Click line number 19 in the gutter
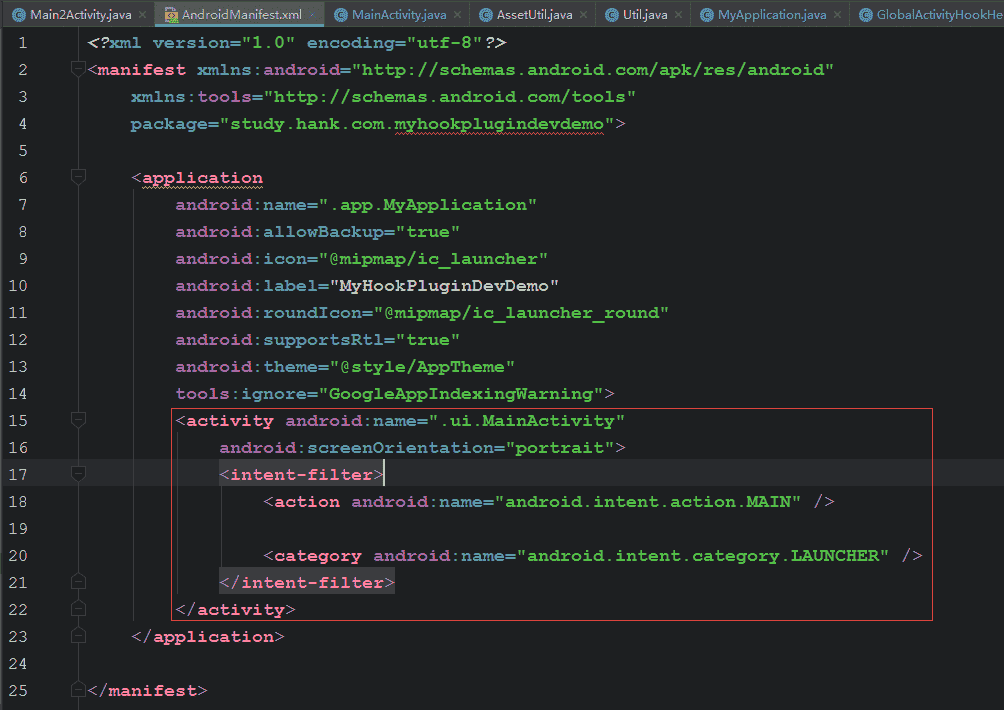 click(x=18, y=528)
